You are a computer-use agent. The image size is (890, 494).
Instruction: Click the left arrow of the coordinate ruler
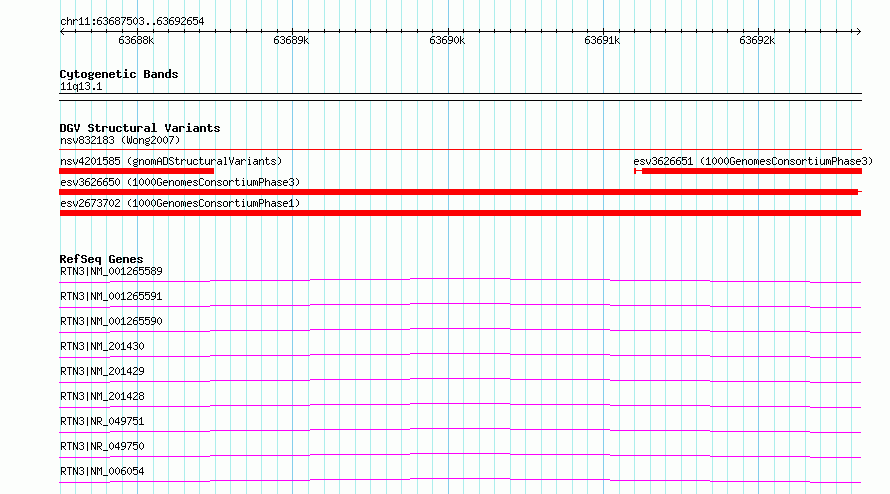pyautogui.click(x=62, y=32)
